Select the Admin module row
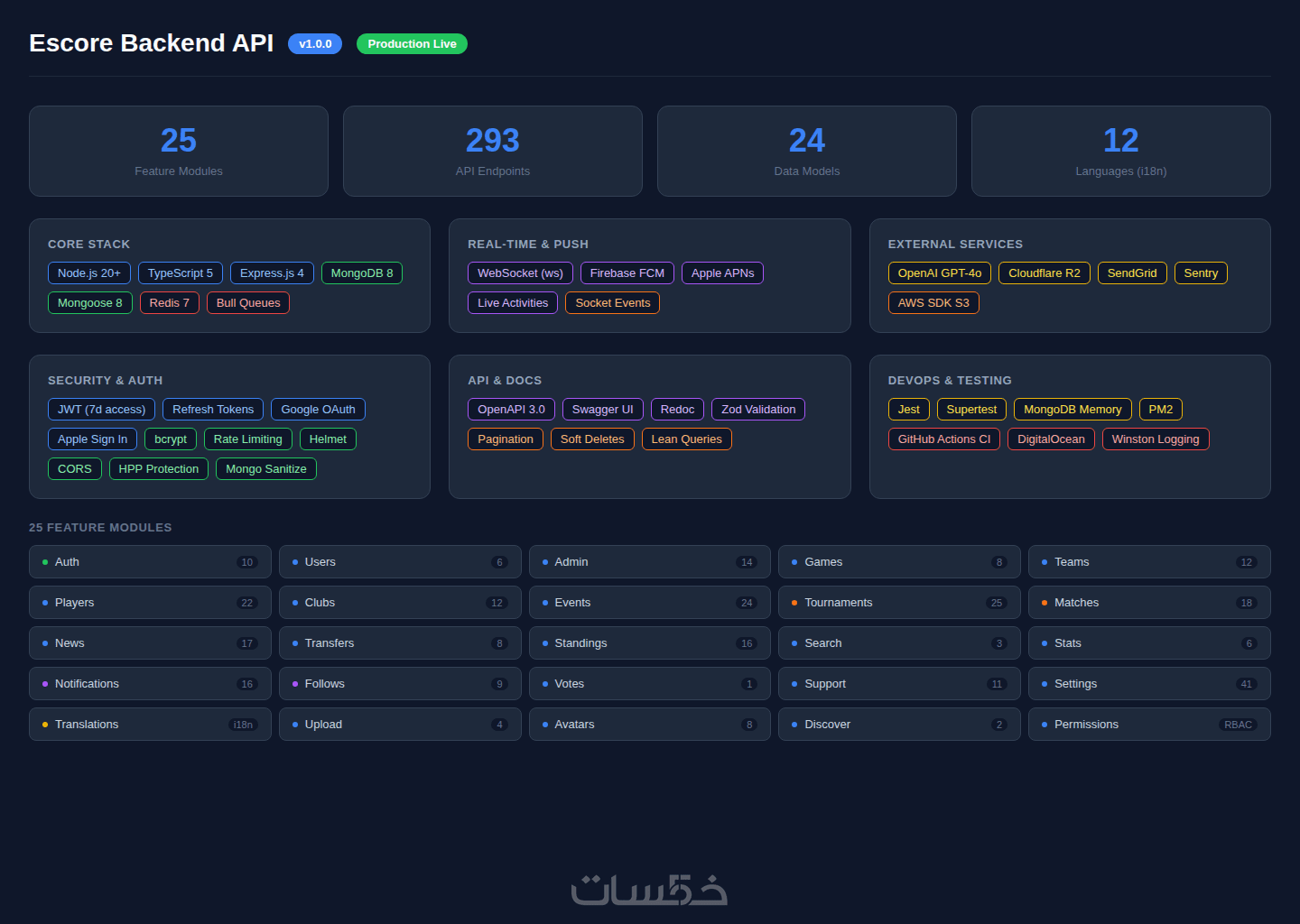1300x924 pixels. (650, 561)
